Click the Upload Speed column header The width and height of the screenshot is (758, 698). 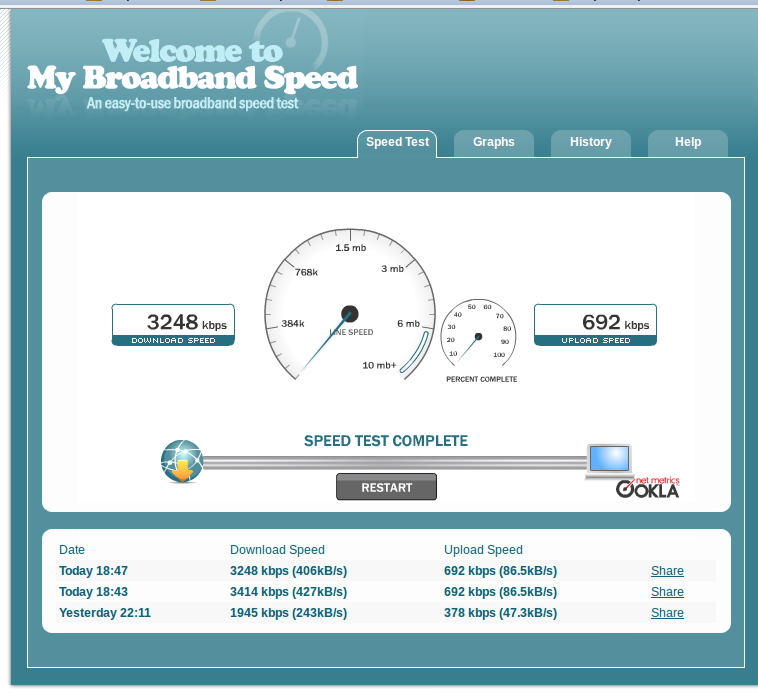point(483,550)
